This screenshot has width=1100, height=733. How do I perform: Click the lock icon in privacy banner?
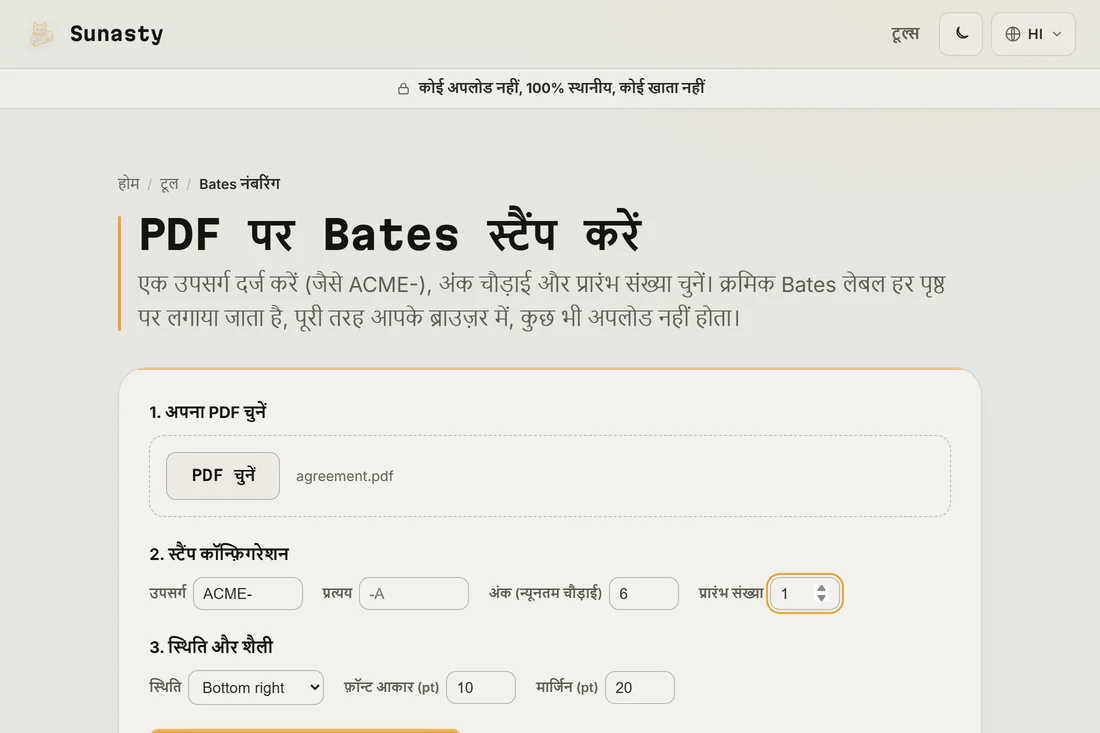[403, 89]
